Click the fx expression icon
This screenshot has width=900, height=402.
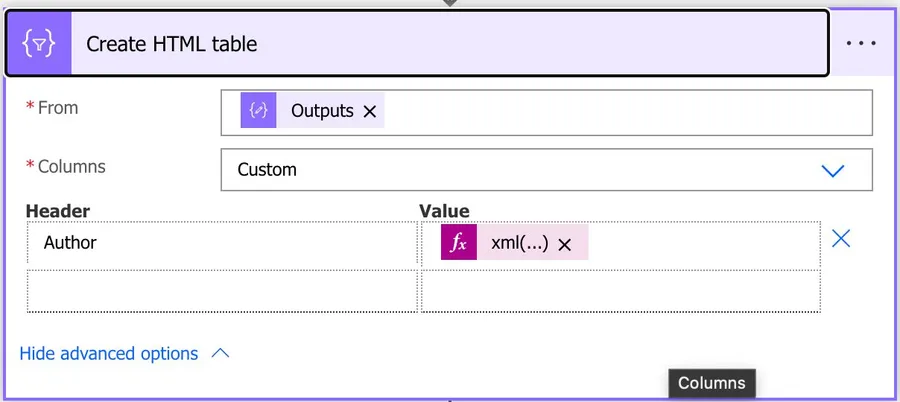click(458, 244)
